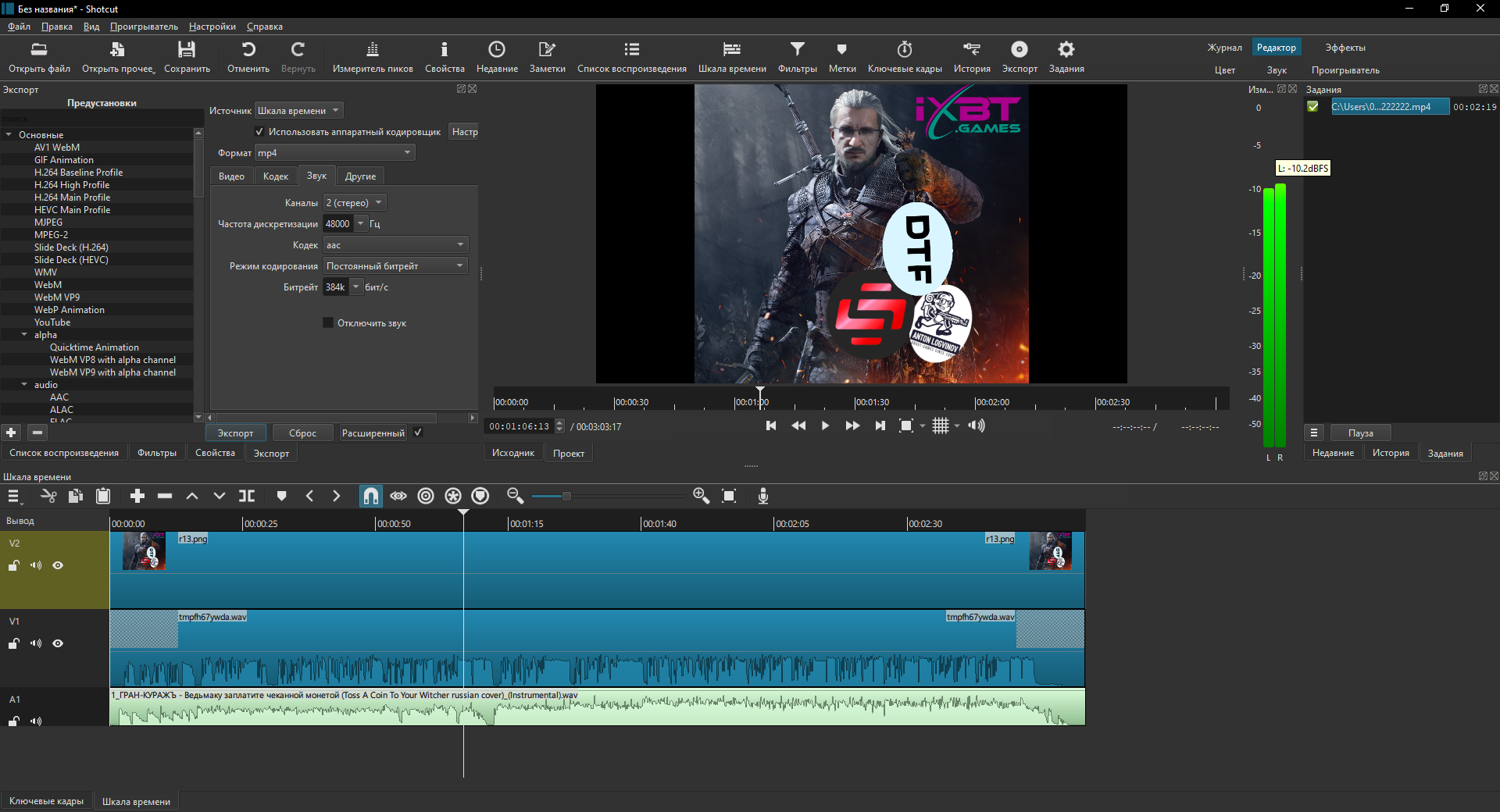Enable the Отключить звук checkbox
The image size is (1500, 812).
pyautogui.click(x=328, y=322)
